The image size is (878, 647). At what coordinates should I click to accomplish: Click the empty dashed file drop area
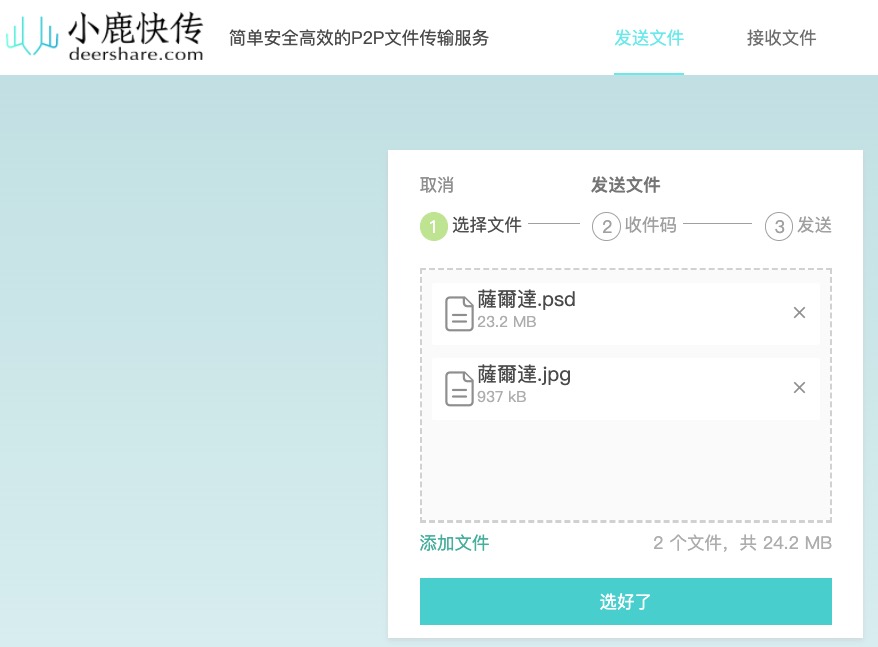coord(625,470)
